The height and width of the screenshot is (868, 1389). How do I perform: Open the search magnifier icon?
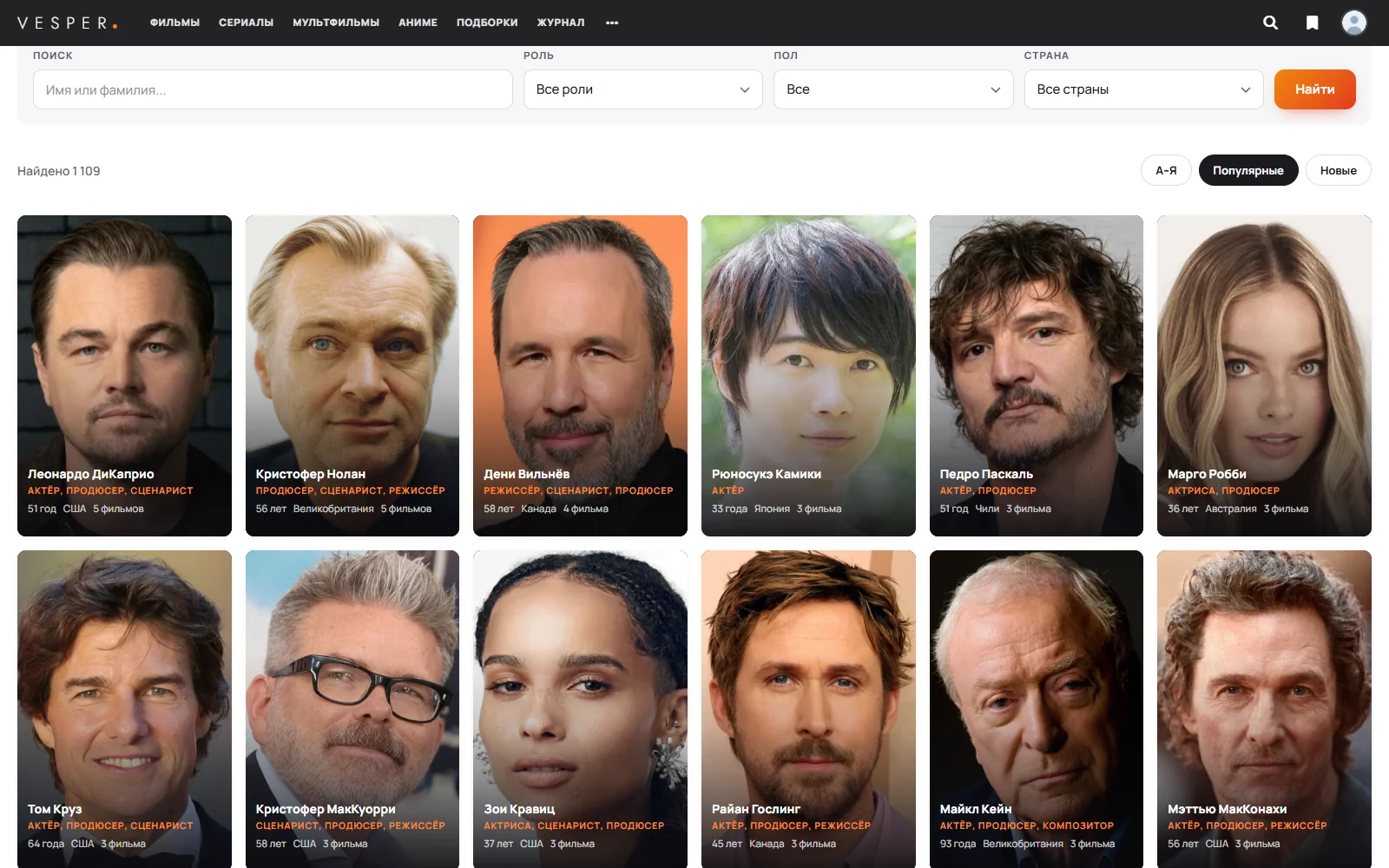[1270, 23]
